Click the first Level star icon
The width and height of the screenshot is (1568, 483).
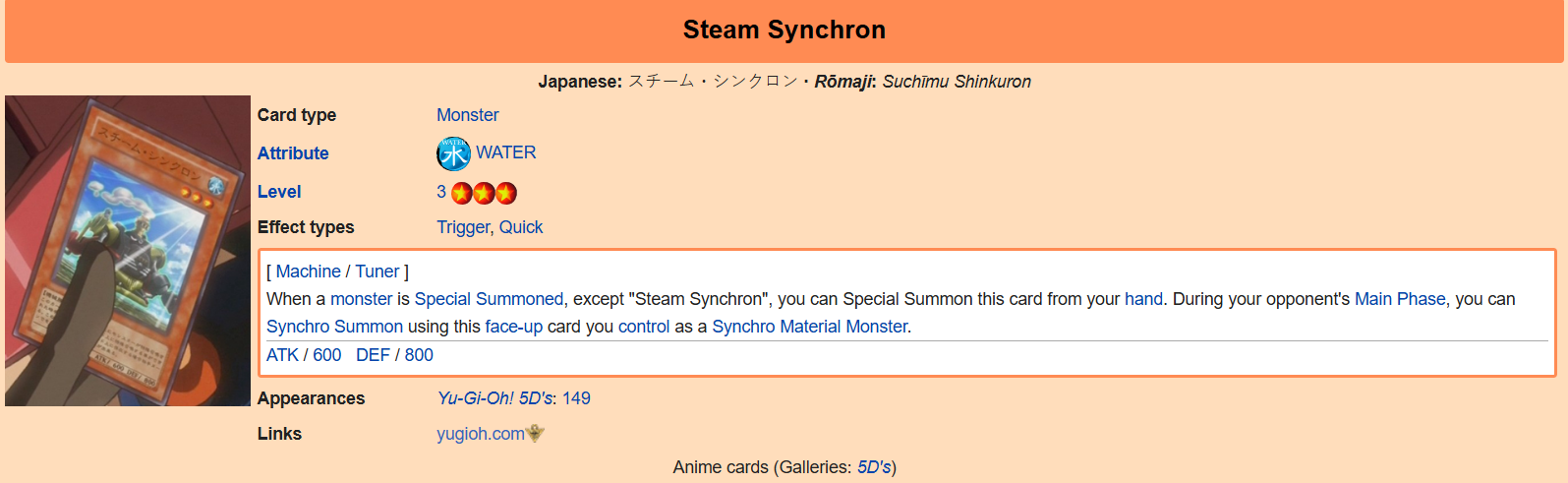(x=461, y=193)
